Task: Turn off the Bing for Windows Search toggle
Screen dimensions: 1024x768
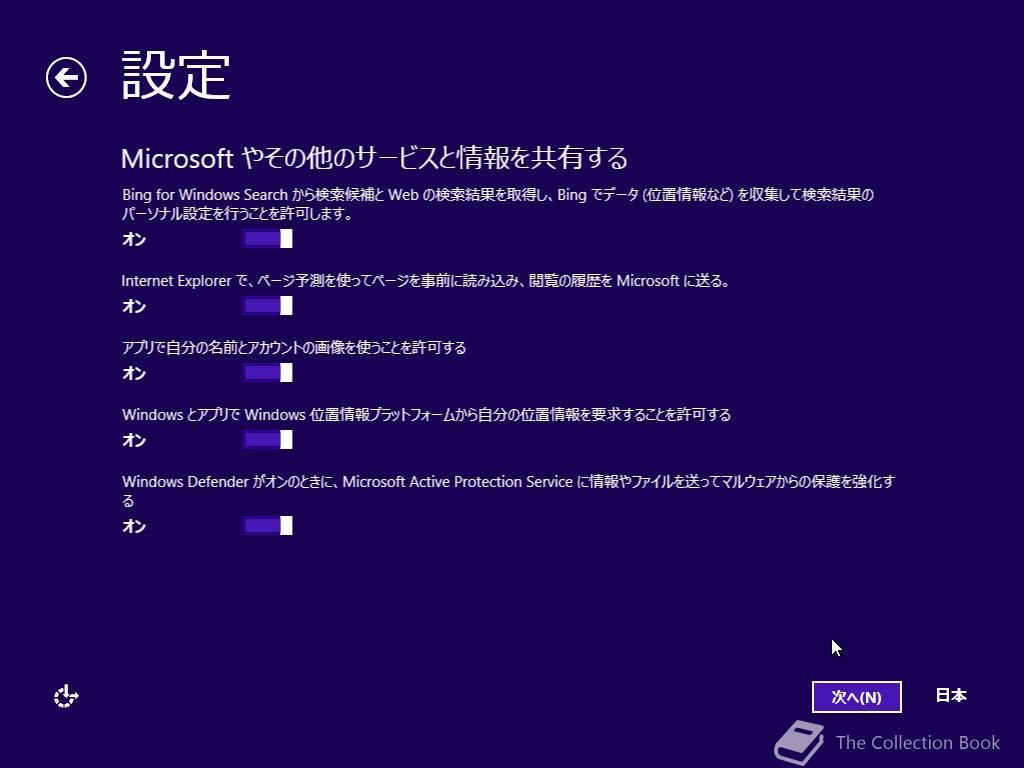Action: (267, 239)
